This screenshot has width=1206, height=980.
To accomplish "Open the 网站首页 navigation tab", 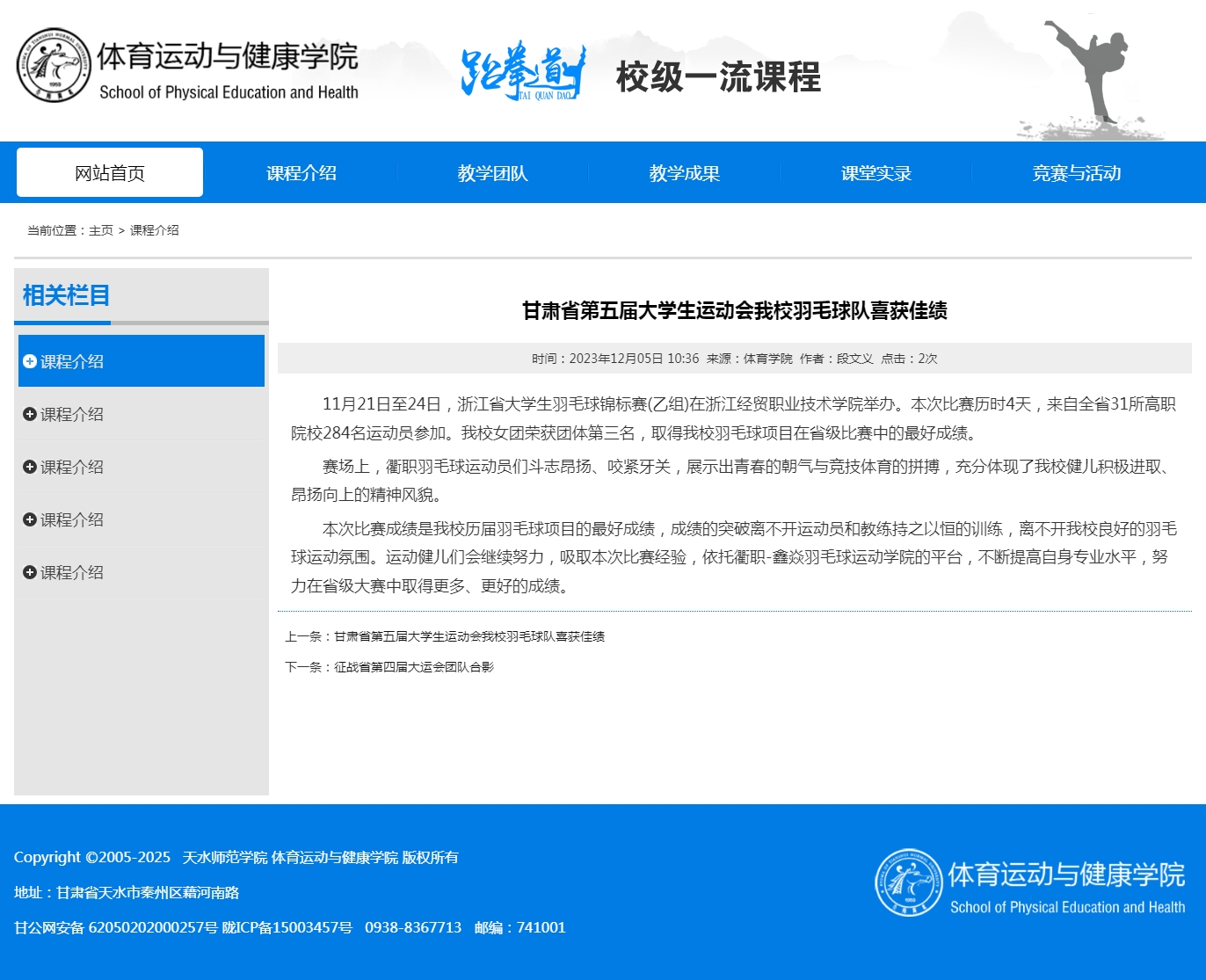I will (x=110, y=172).
